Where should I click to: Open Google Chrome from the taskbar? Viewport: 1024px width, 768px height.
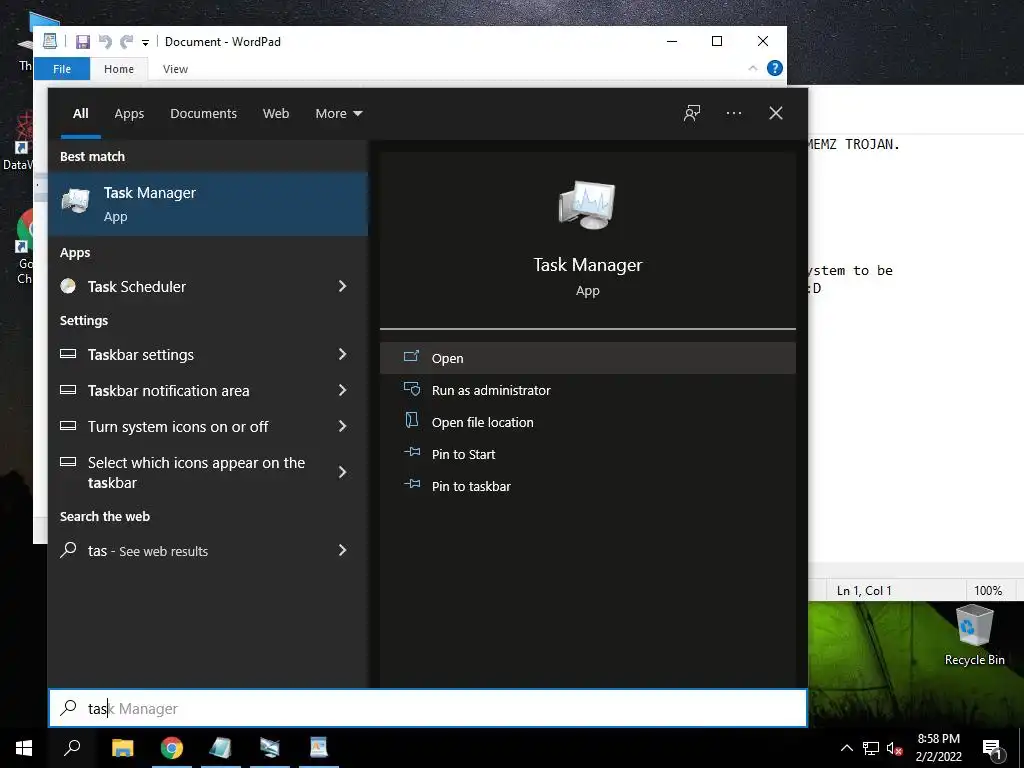[172, 748]
